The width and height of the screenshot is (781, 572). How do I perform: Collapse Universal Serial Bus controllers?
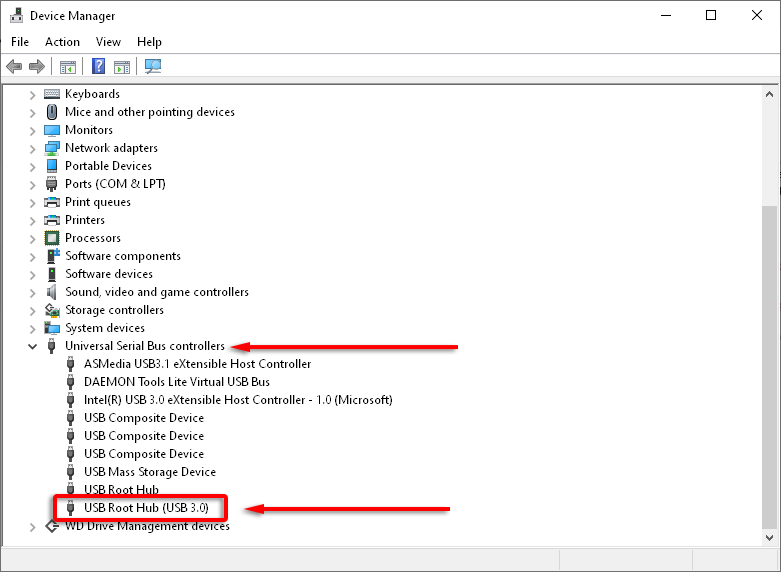[32, 346]
